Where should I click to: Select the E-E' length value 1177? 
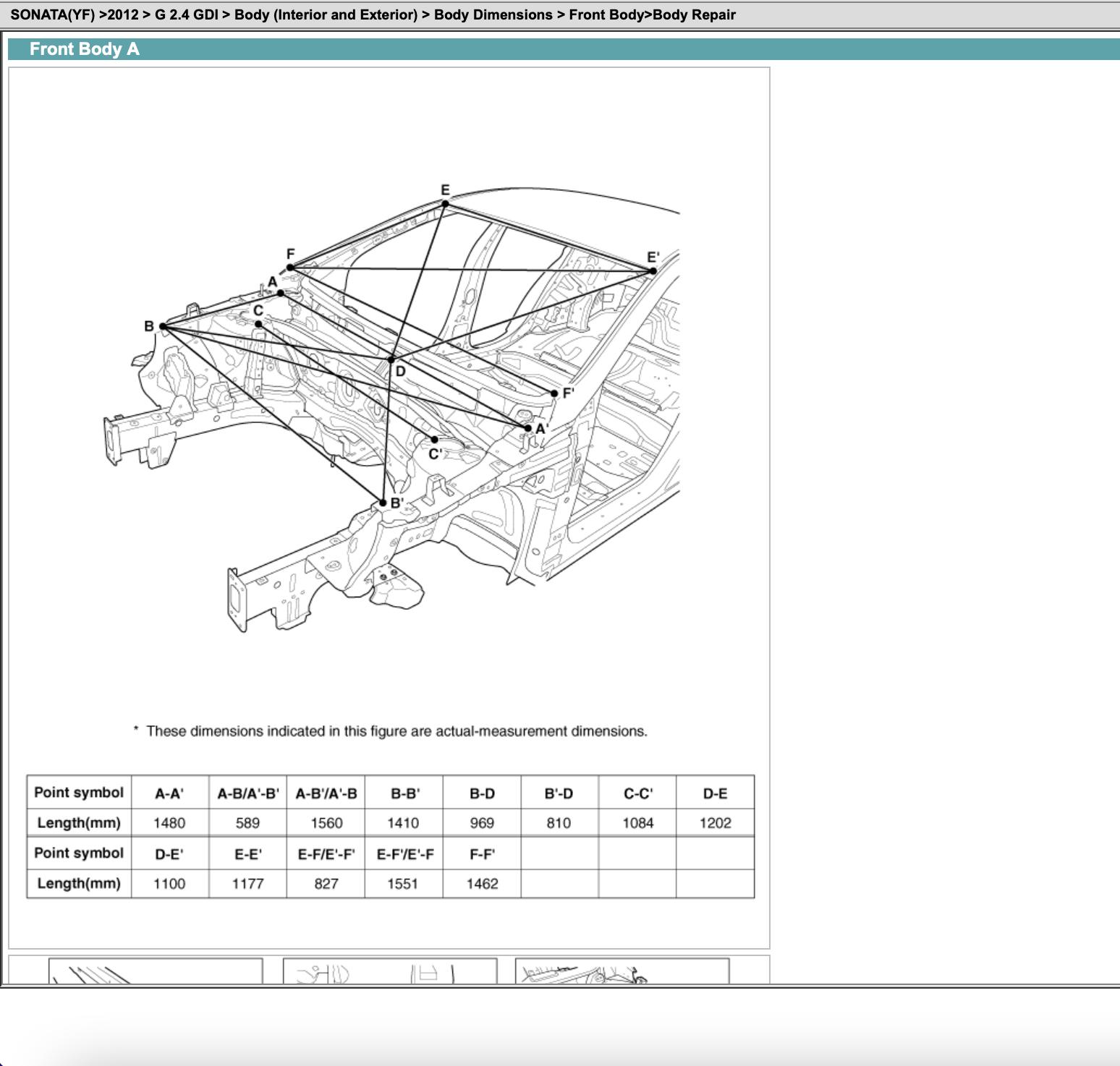(247, 884)
